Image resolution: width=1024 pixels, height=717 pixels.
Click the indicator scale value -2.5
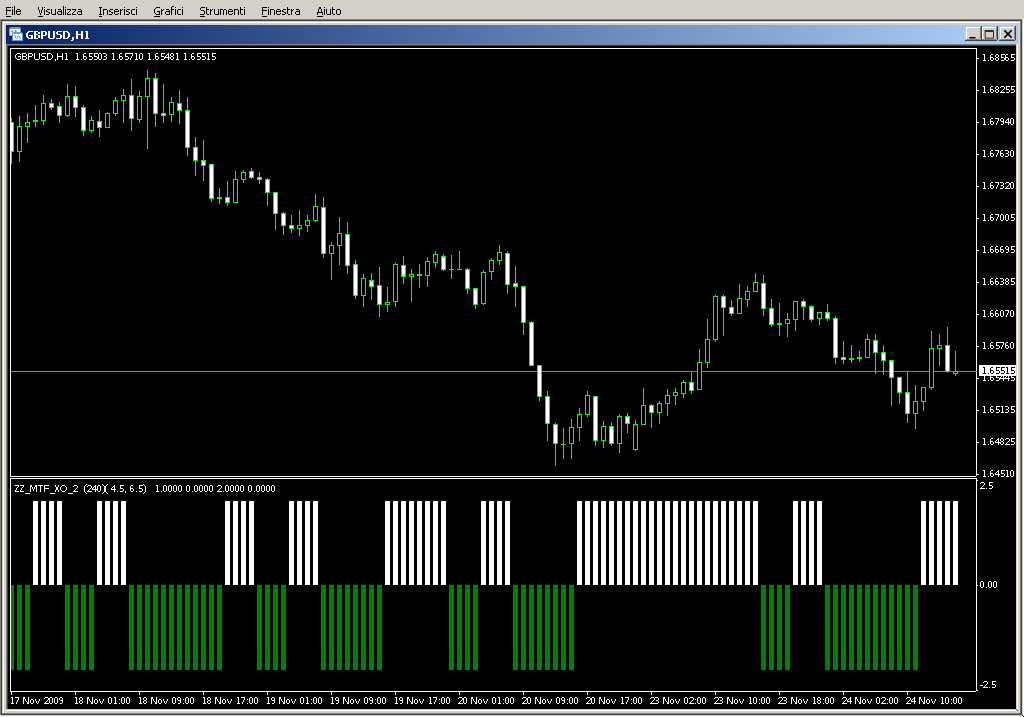tap(987, 684)
